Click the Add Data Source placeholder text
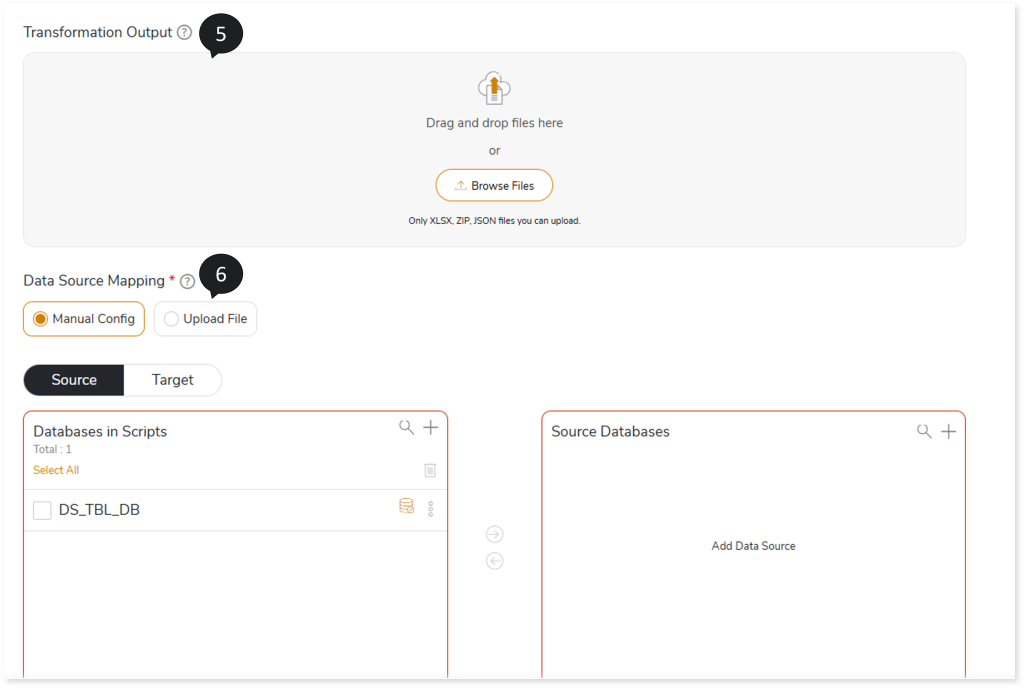The image size is (1024, 688). point(753,546)
